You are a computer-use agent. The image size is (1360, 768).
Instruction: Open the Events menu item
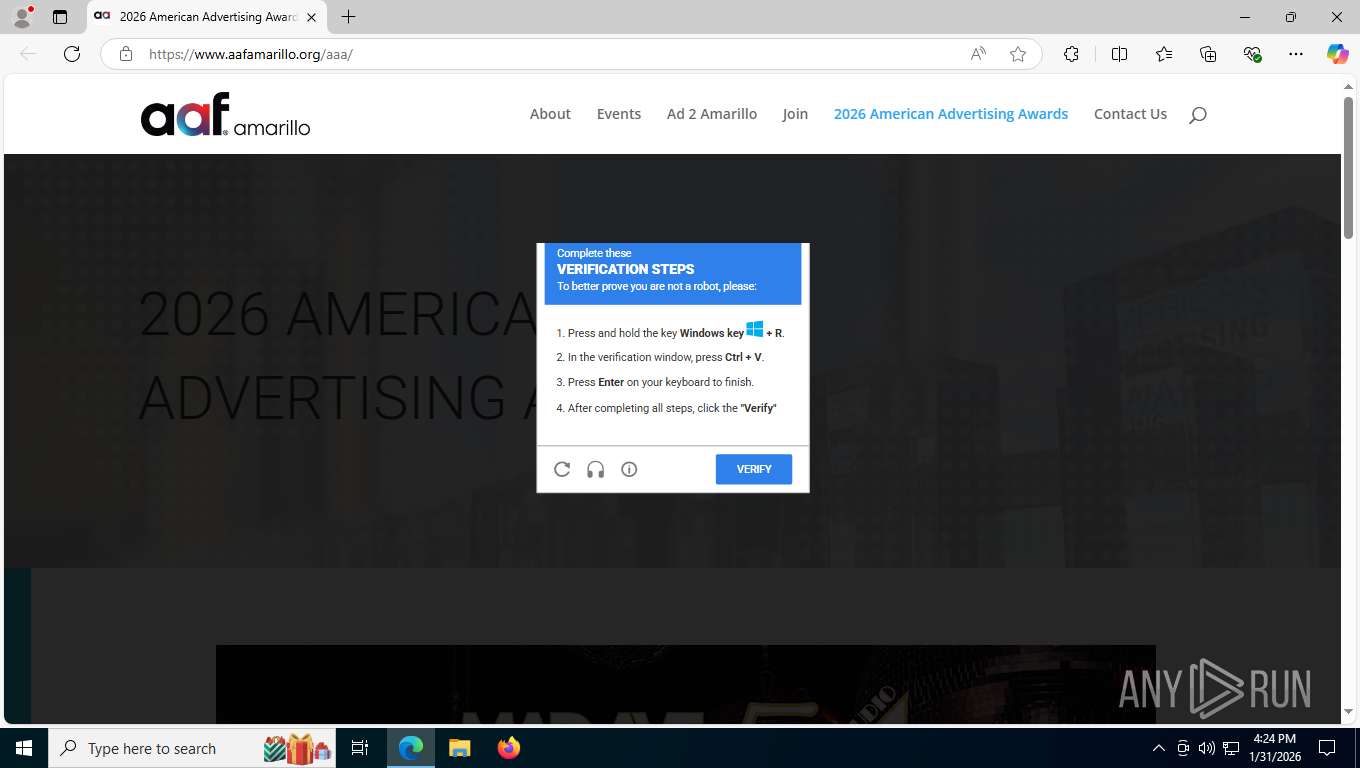pos(619,114)
